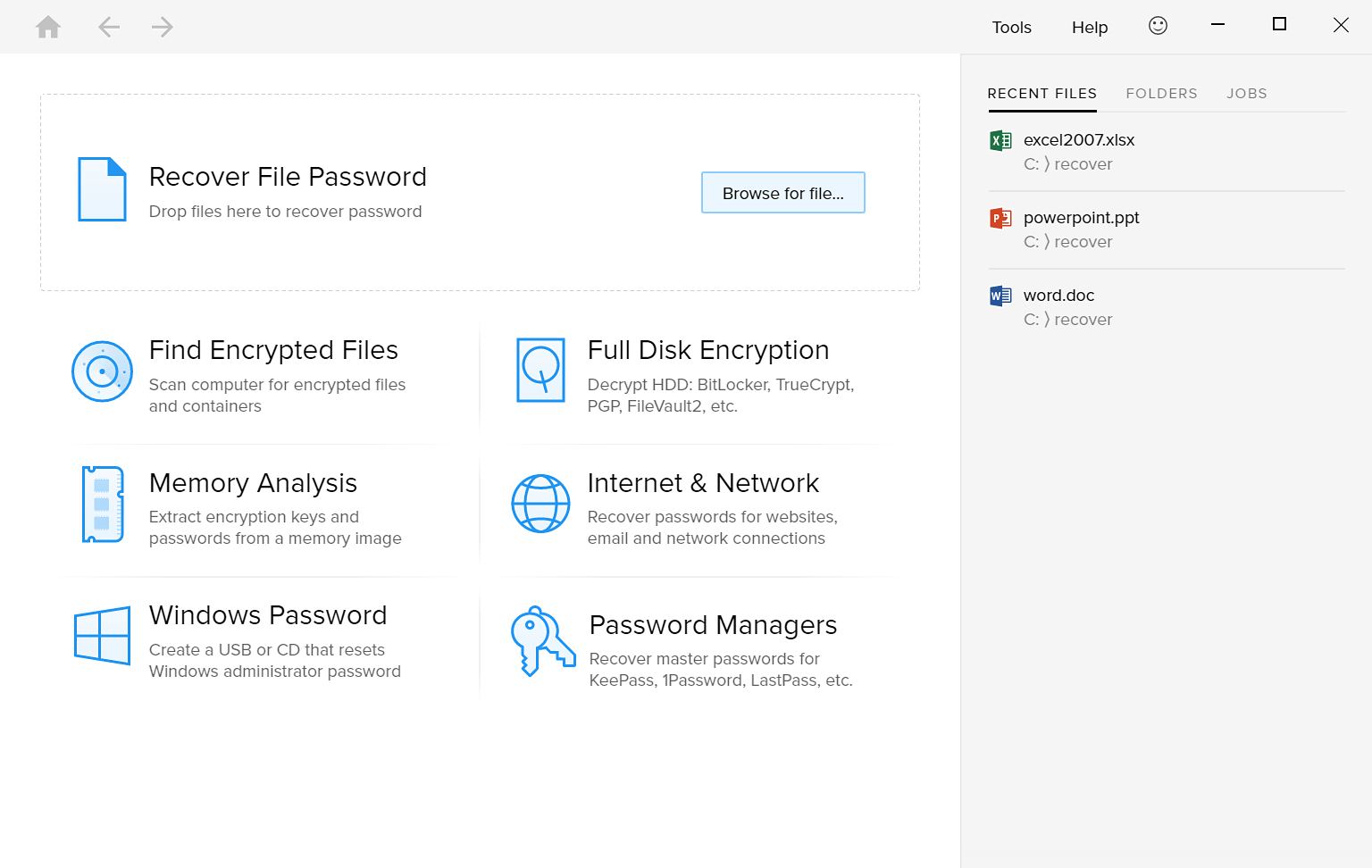
Task: Click the Find Encrypted Files disc icon
Action: [103, 371]
